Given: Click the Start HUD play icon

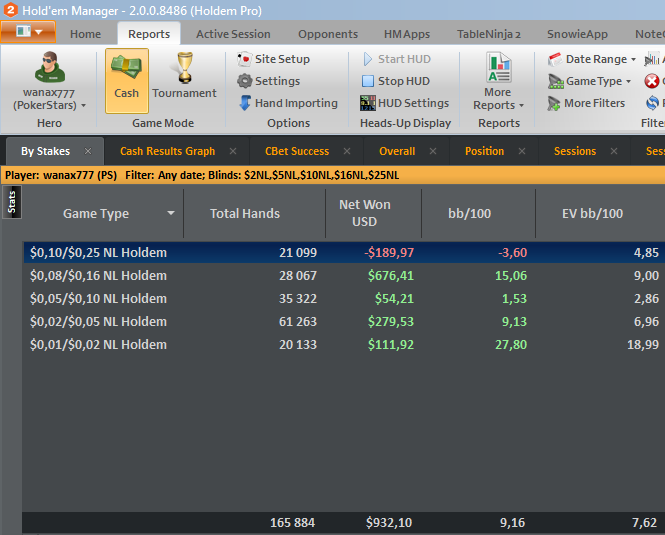Looking at the screenshot, I should coord(368,59).
